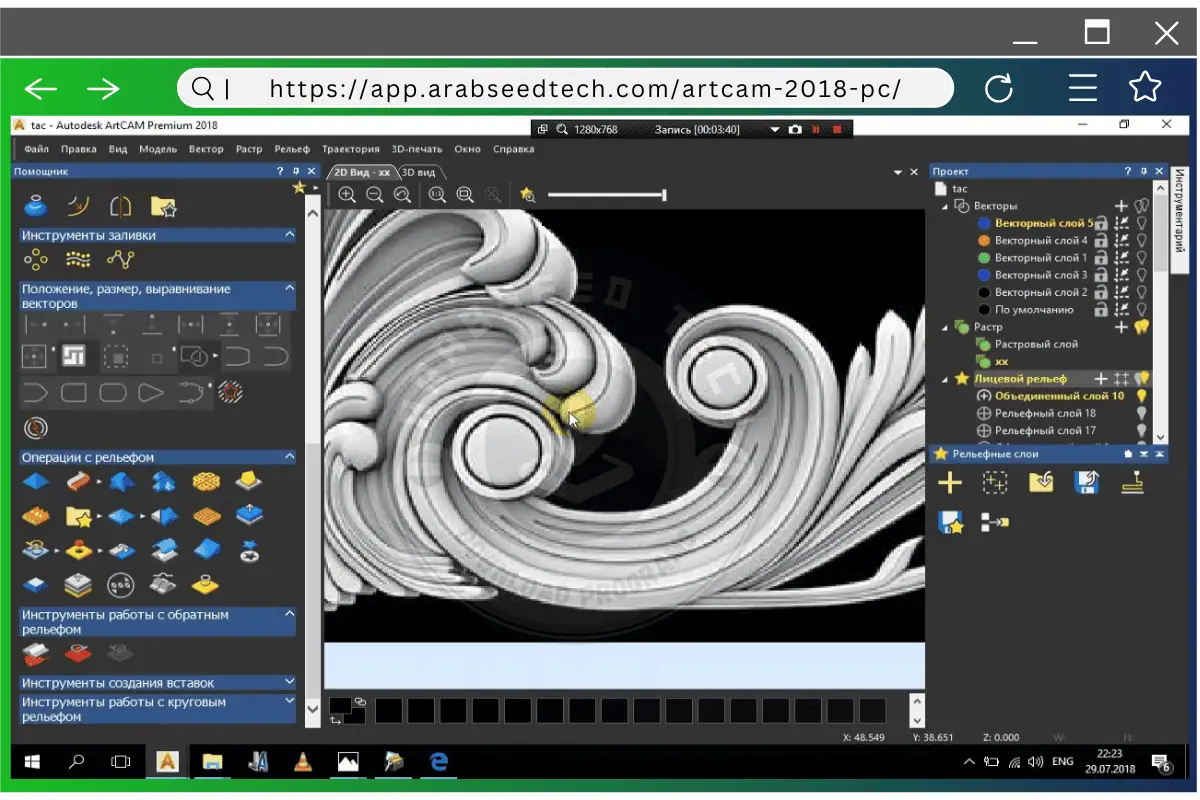The image size is (1200, 800).
Task: Collapse the Инструменты заливки section
Action: point(290,235)
